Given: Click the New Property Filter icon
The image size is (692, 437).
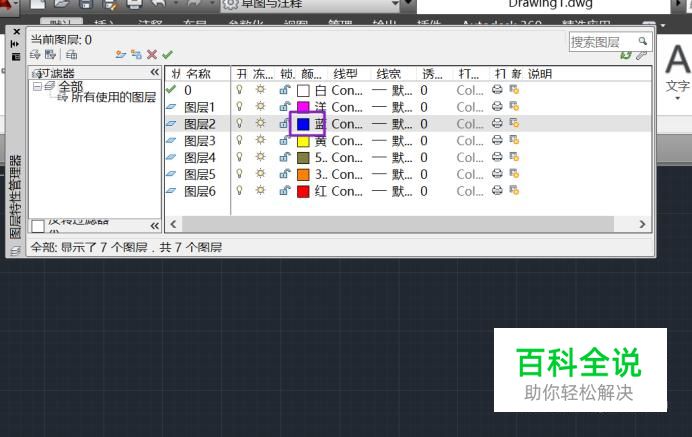Looking at the screenshot, I should click(x=35, y=55).
